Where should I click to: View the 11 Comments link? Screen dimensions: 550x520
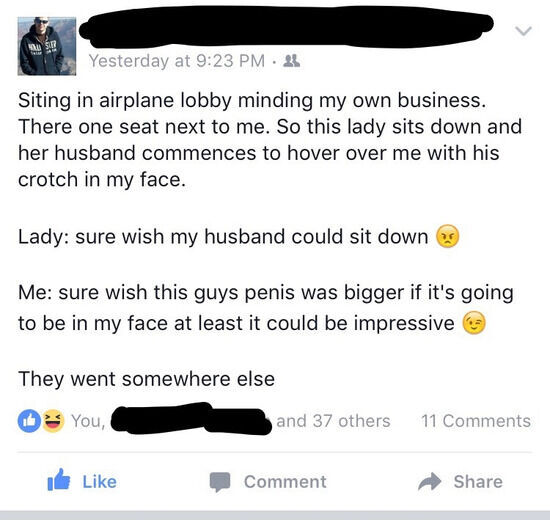tap(476, 421)
